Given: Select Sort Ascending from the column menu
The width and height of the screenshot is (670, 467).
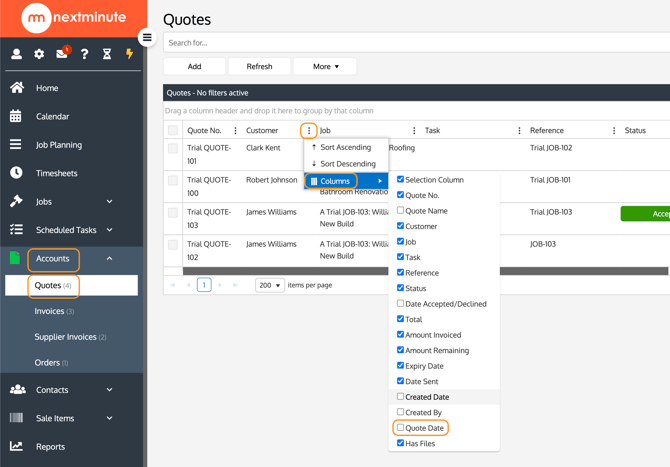Looking at the screenshot, I should (345, 147).
